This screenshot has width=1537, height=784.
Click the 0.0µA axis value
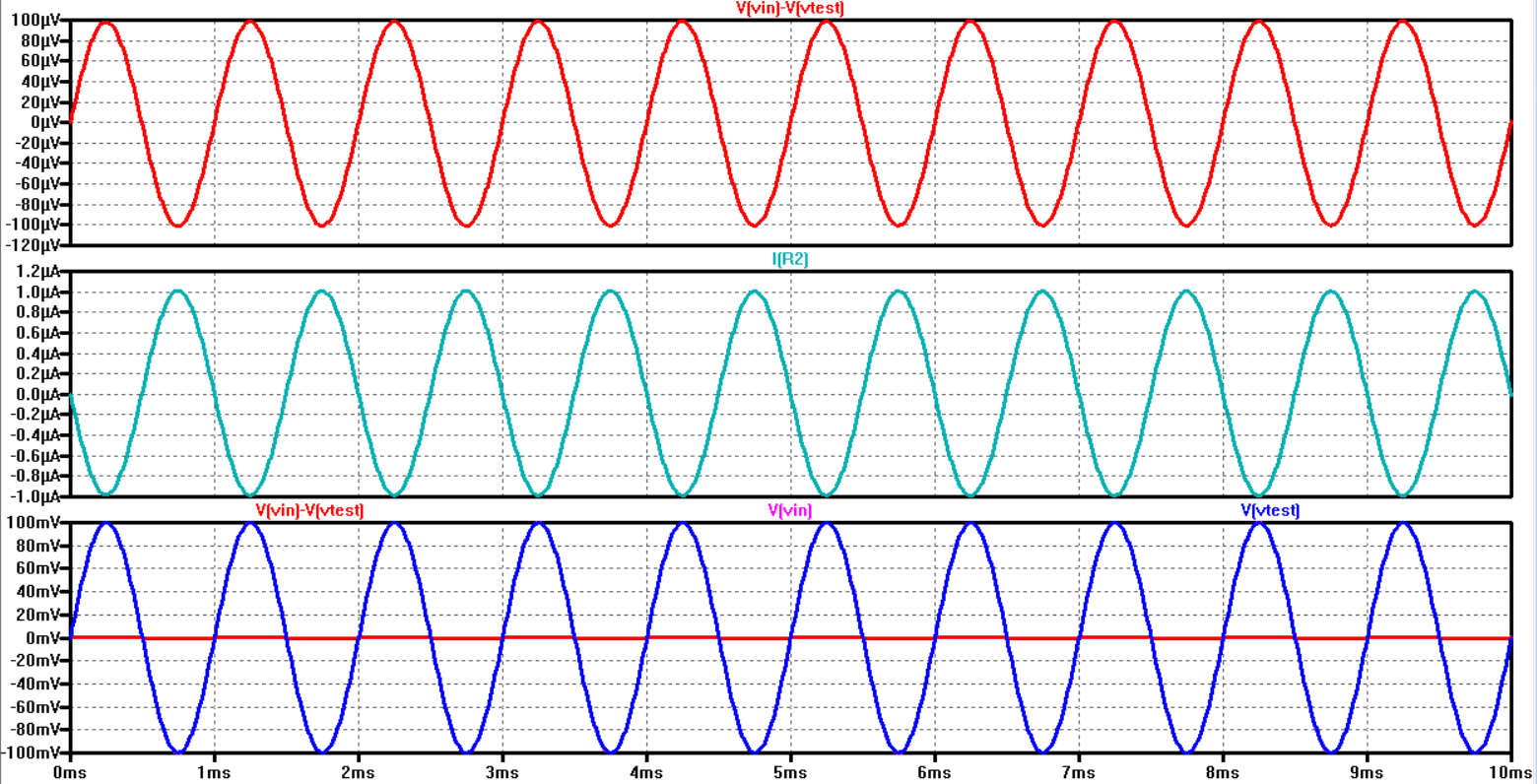tap(37, 394)
